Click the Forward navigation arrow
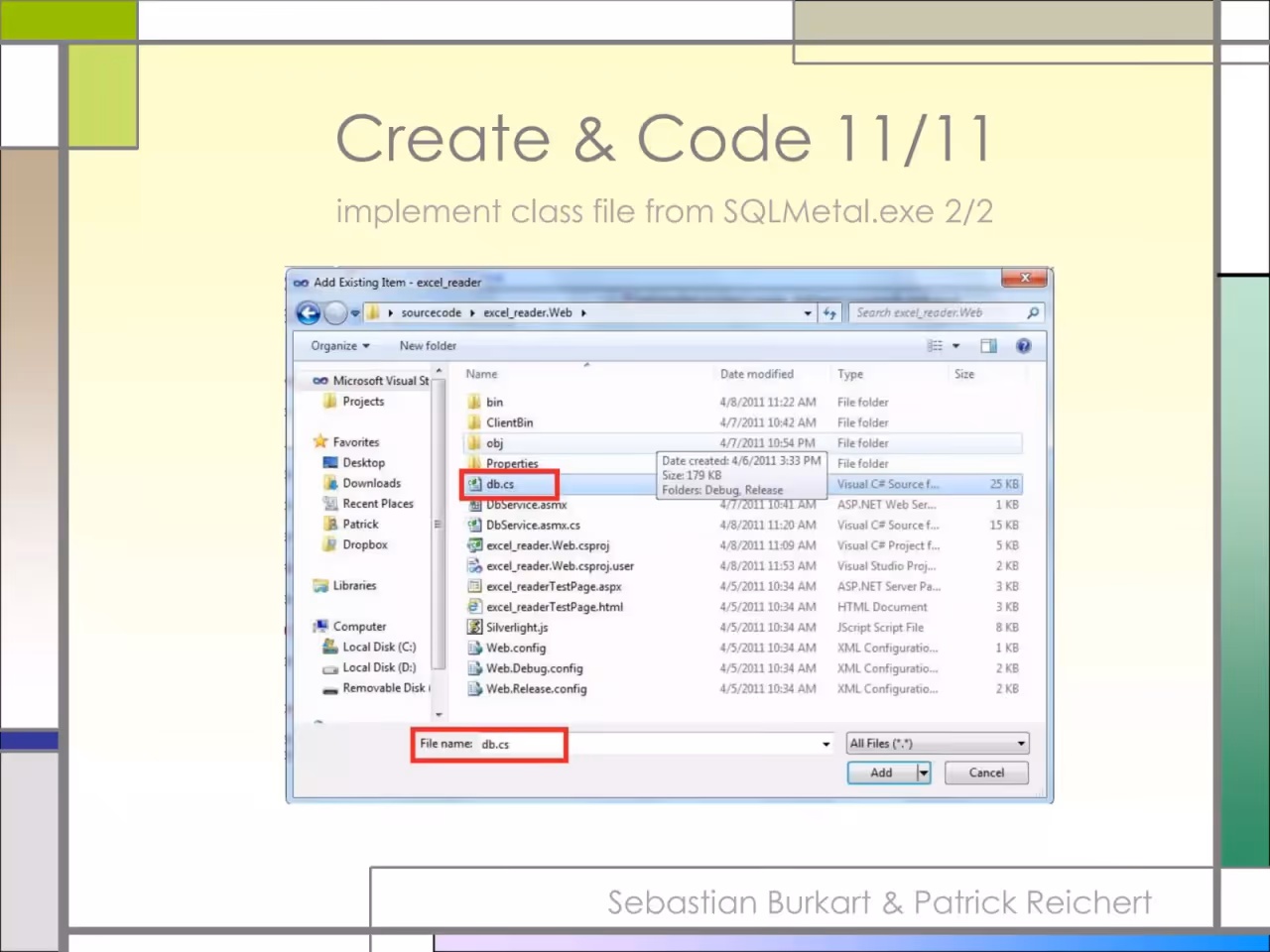This screenshot has width=1270, height=952. point(336,313)
